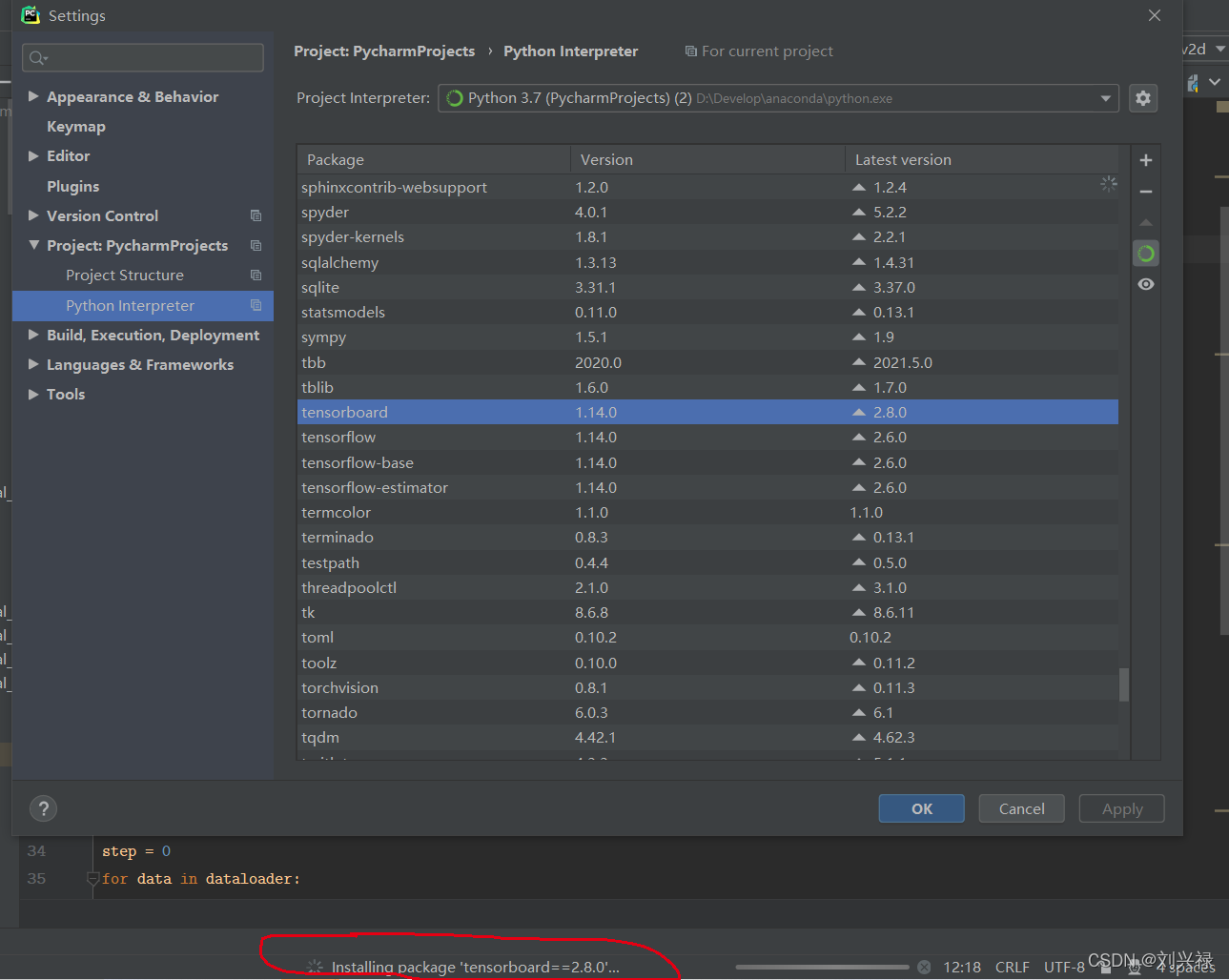Click CRLF line separator in status bar
Image resolution: width=1229 pixels, height=980 pixels.
coord(1012,967)
